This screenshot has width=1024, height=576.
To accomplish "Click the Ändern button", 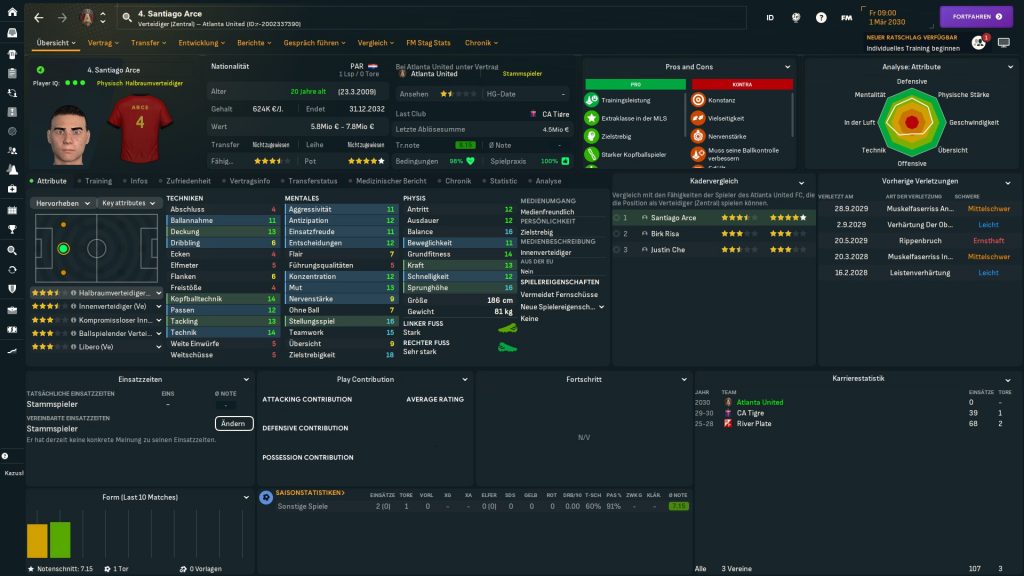I will pyautogui.click(x=233, y=423).
